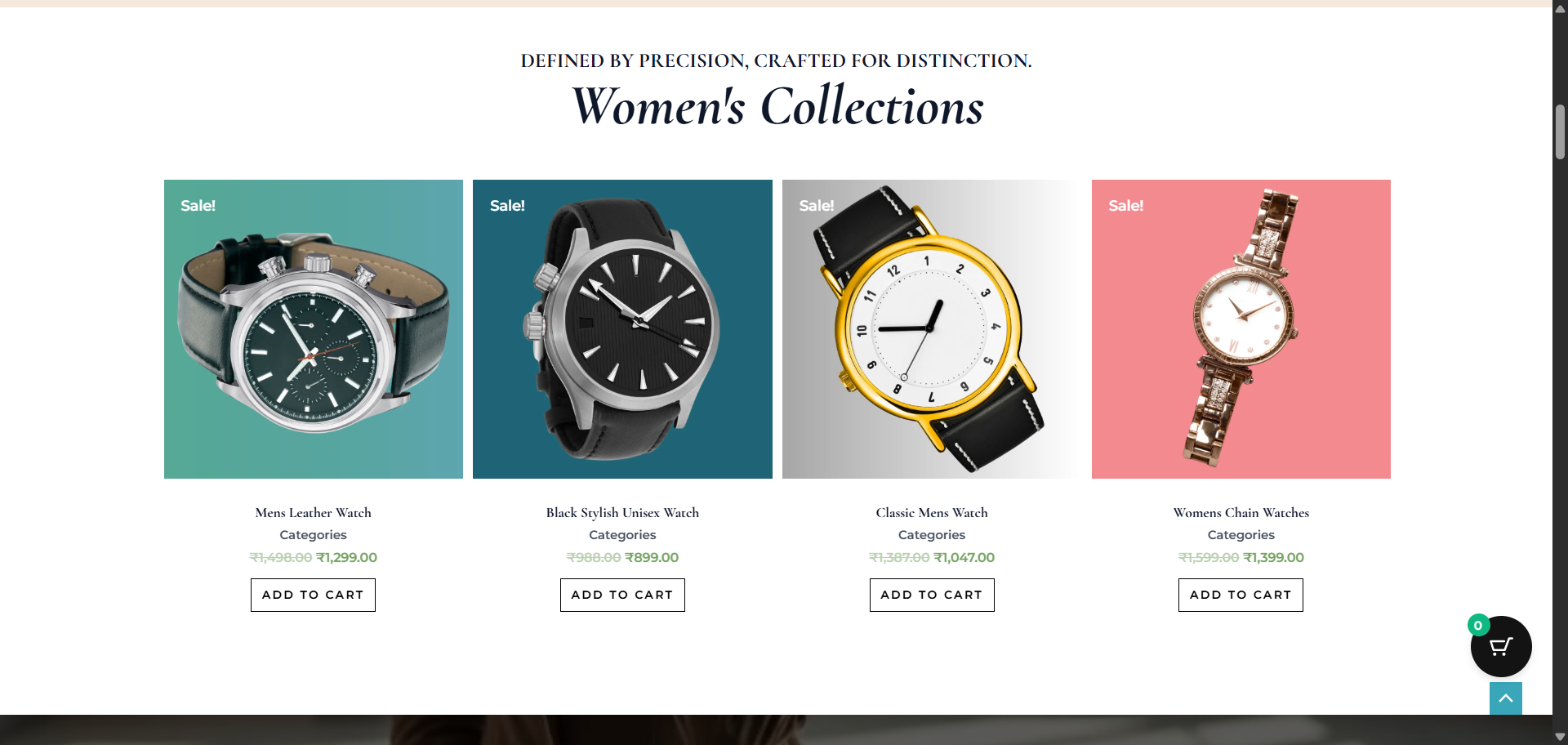Click the Sale! badge on Womens Chain Watches
This screenshot has height=745, width=1568.
pos(1125,206)
